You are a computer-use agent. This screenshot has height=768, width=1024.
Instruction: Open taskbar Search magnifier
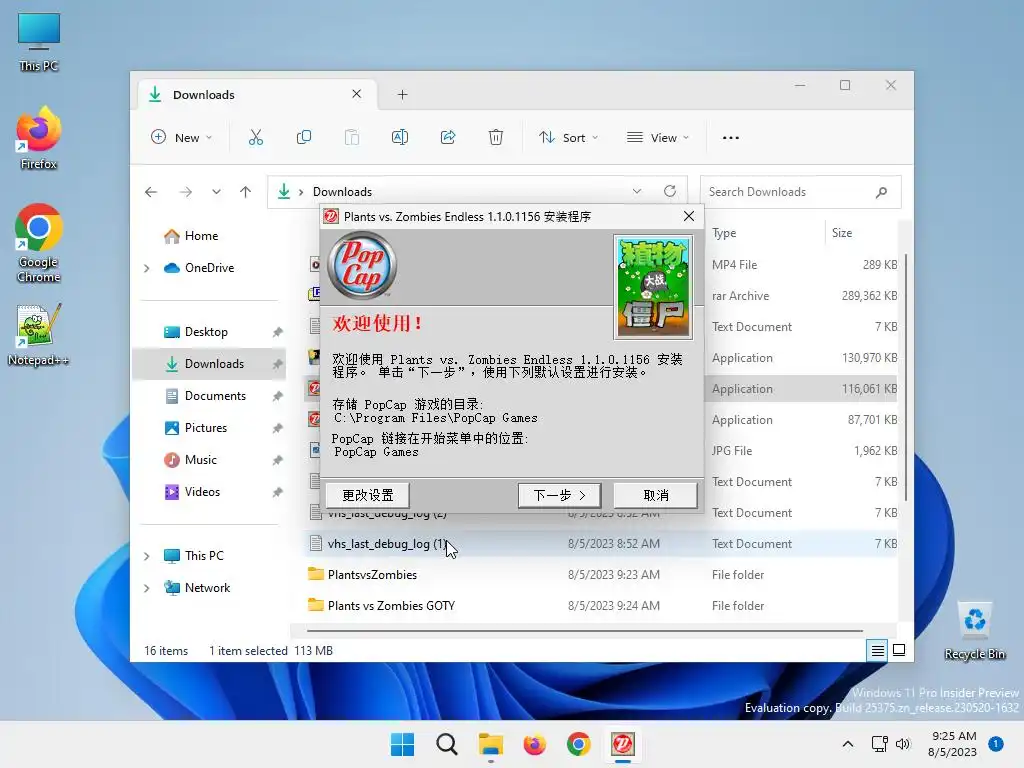coord(447,744)
